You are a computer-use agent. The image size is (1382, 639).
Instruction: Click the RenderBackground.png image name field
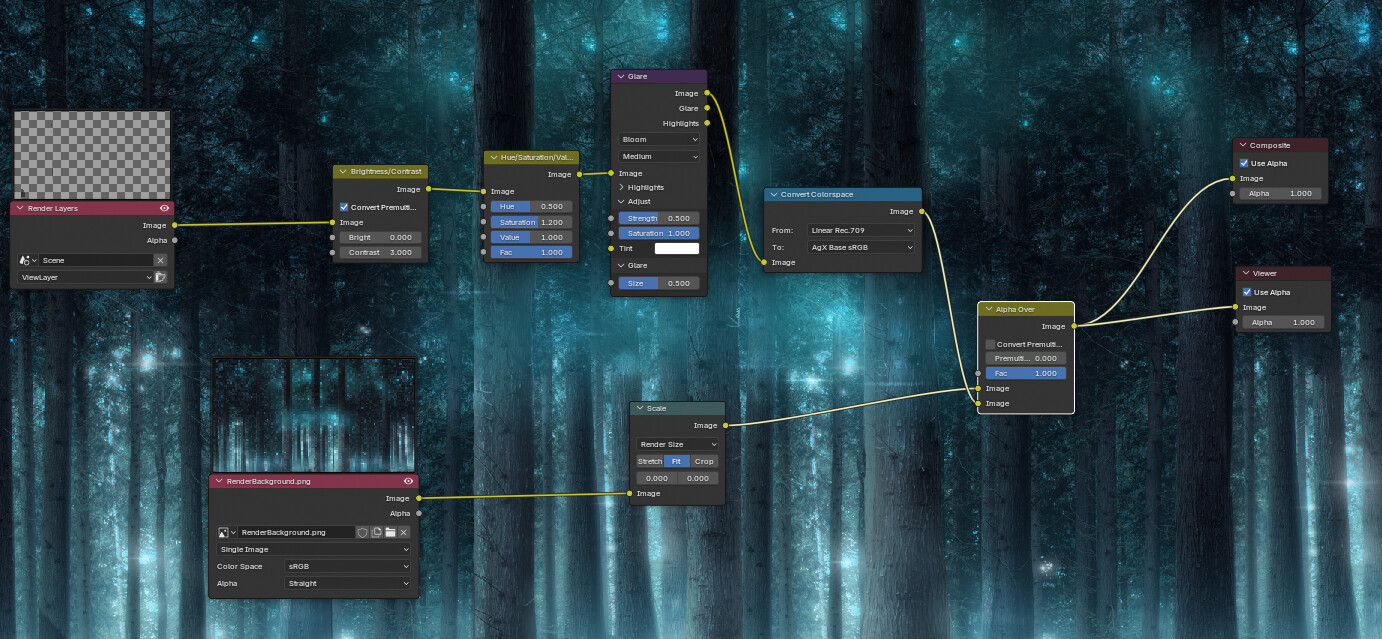[297, 532]
